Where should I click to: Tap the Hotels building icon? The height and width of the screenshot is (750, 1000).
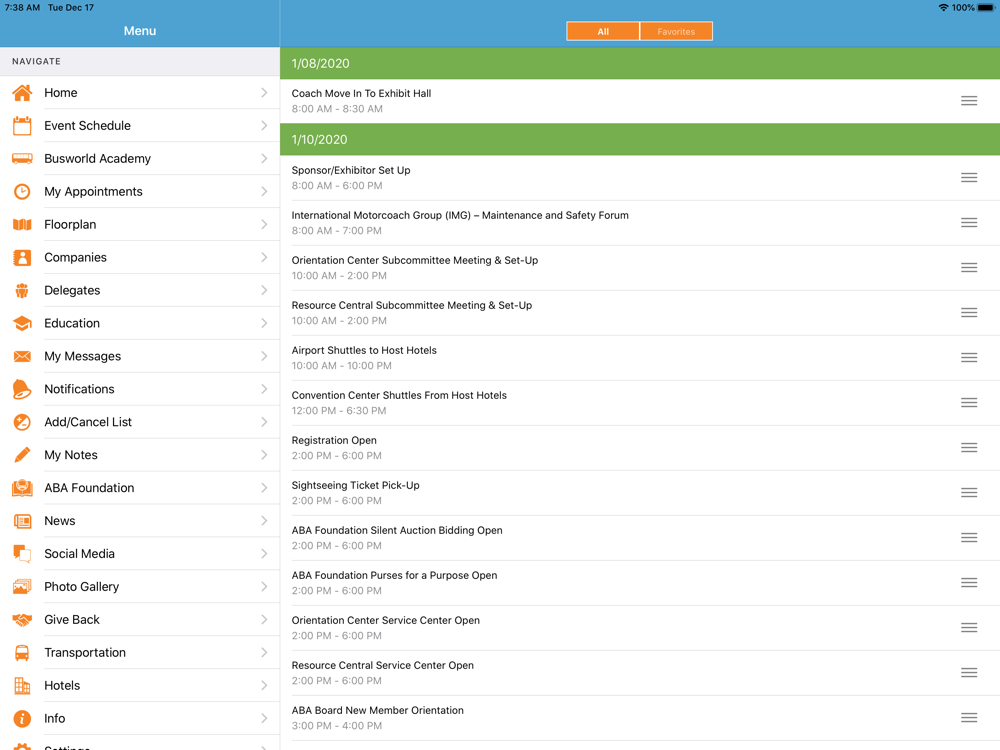pos(22,686)
